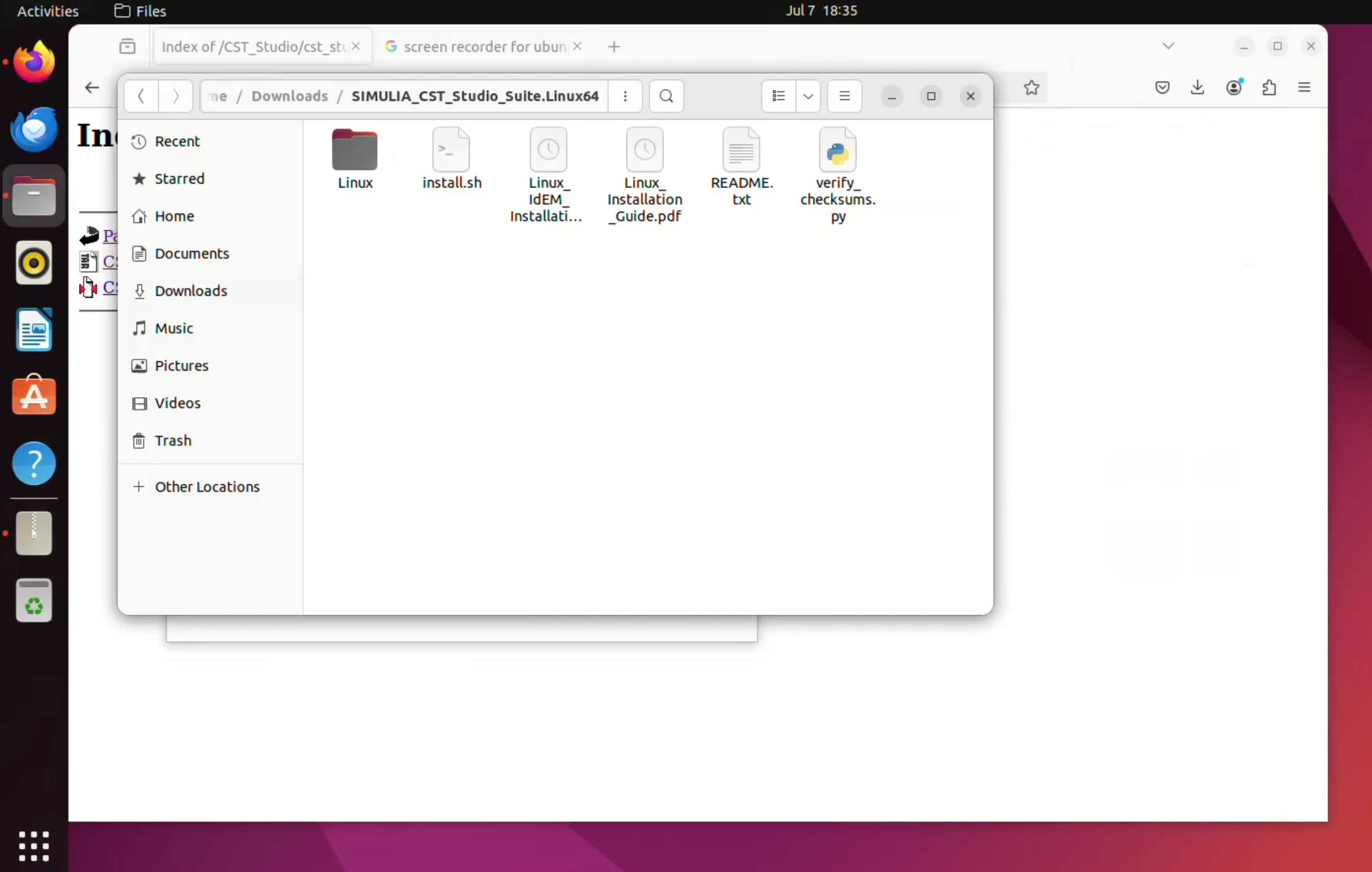1372x872 pixels.
Task: Open Help from the dock
Action: (x=34, y=463)
